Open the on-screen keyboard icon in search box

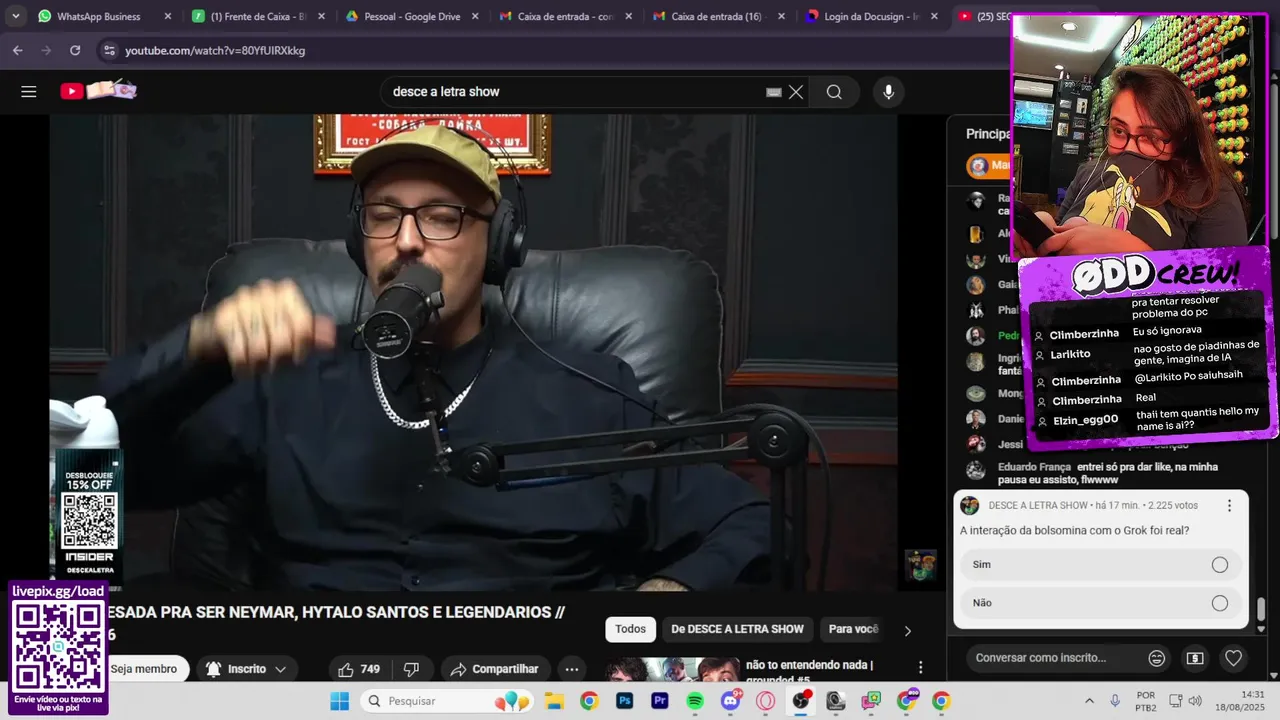click(773, 92)
